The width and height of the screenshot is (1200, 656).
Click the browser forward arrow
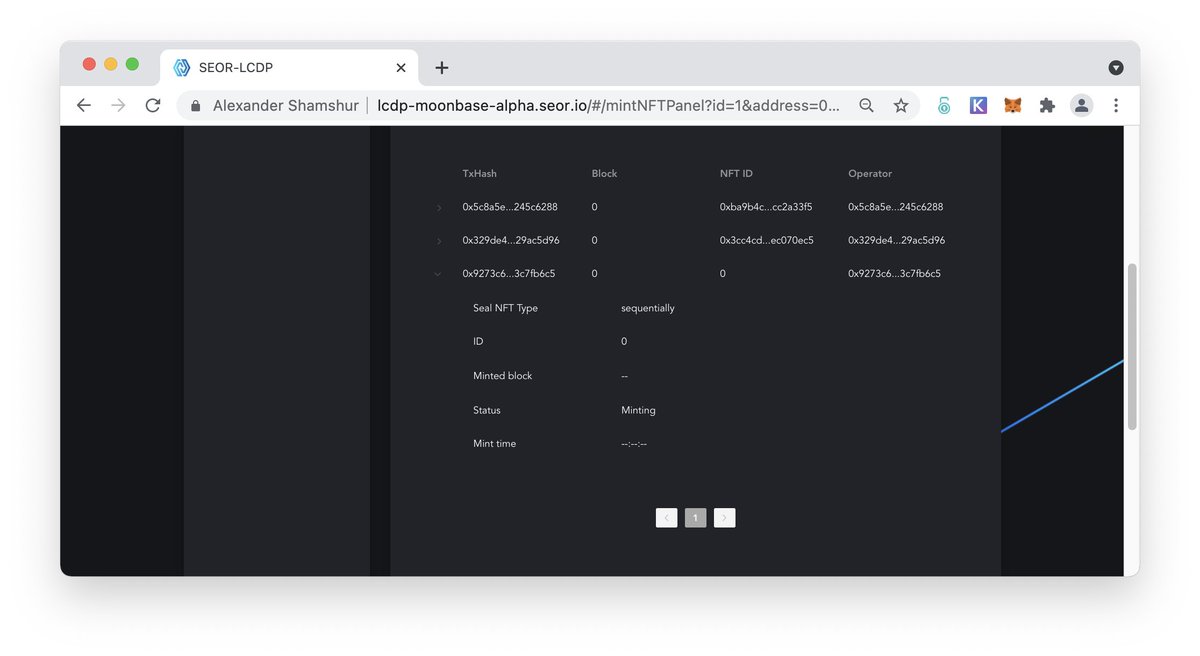118,105
